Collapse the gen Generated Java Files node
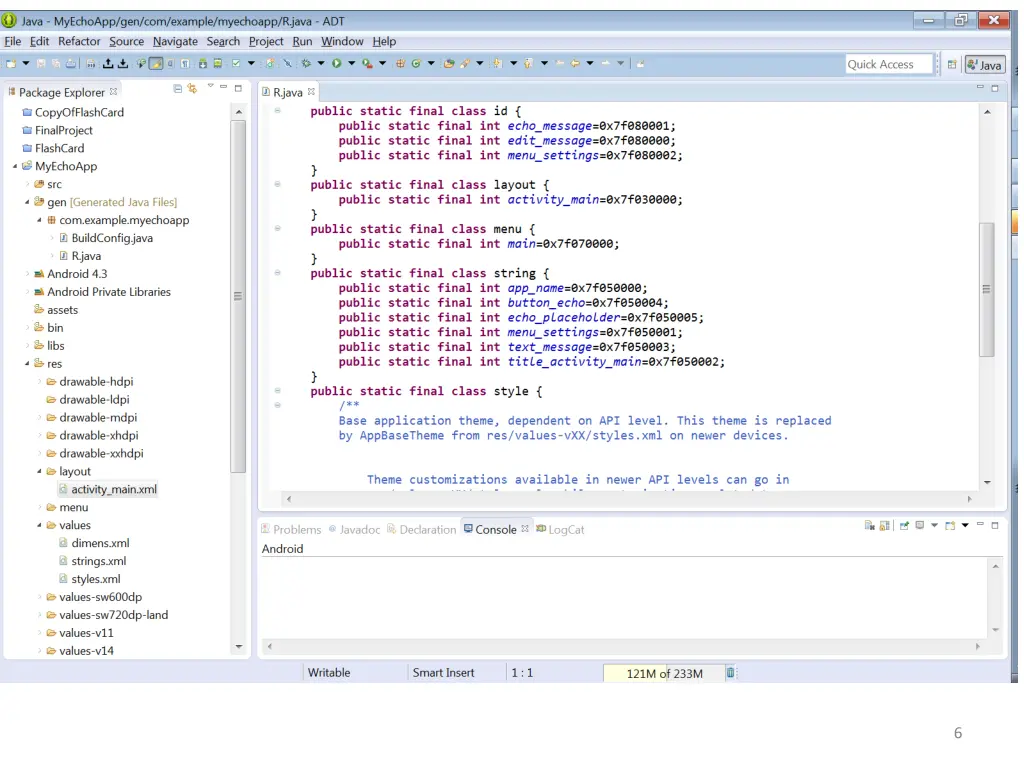The image size is (1024, 768). (x=27, y=202)
